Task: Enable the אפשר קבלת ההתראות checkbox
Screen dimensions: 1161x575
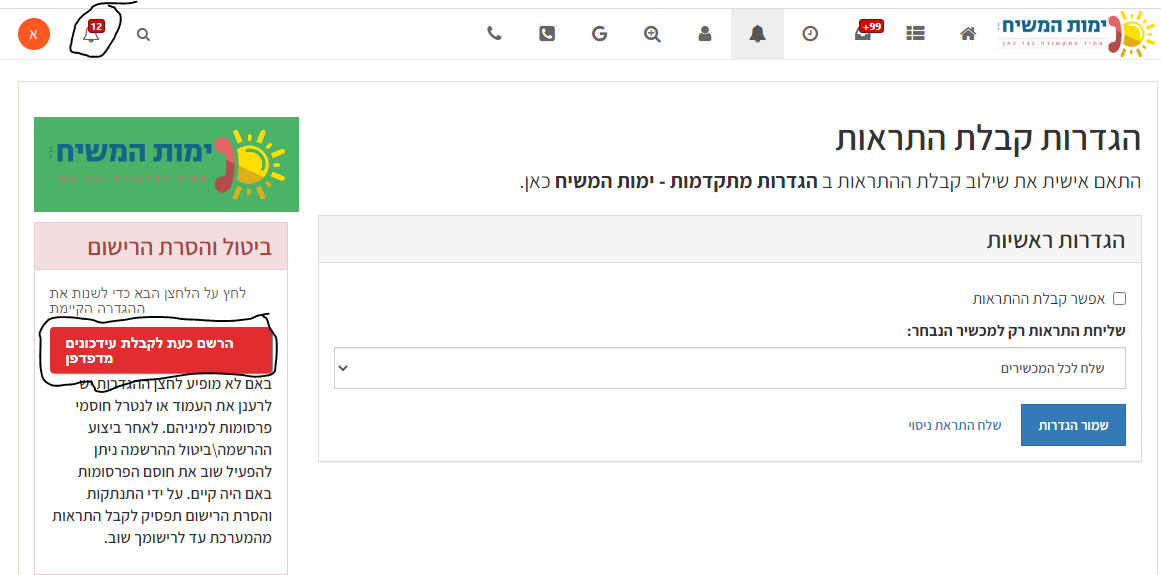Action: click(1119, 298)
